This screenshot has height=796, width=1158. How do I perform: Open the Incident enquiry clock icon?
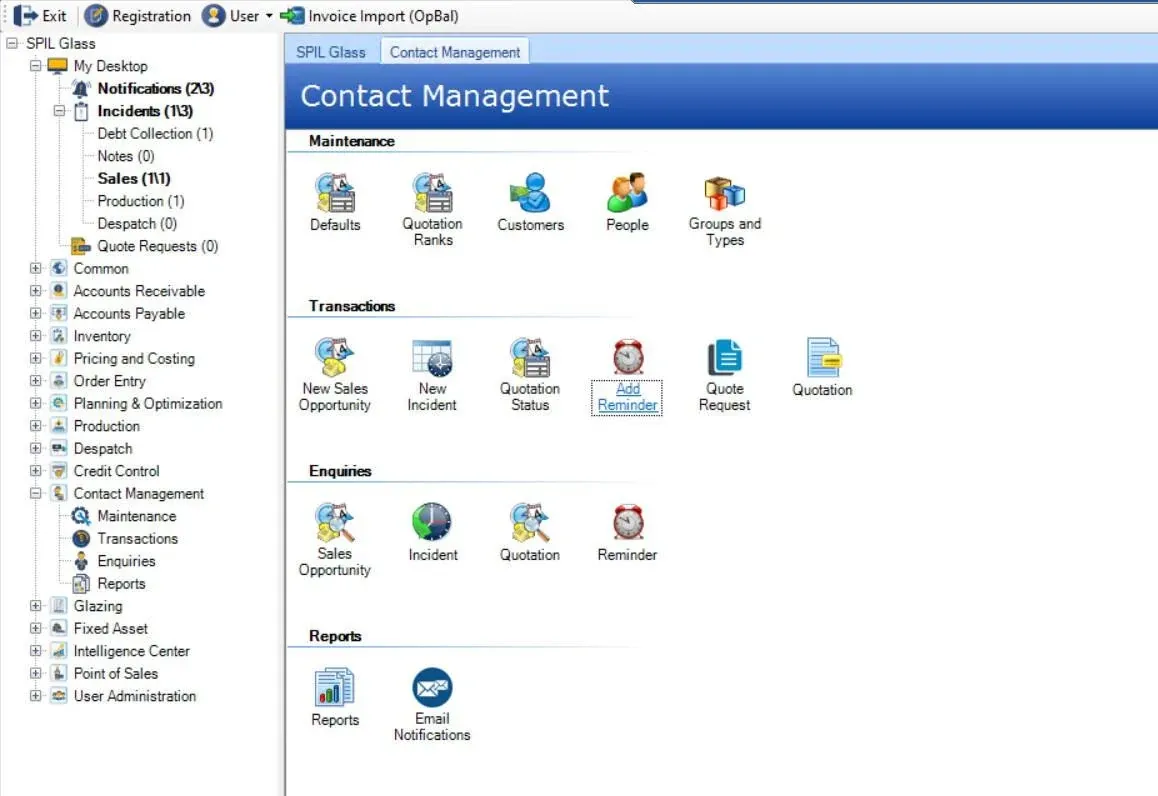point(432,522)
